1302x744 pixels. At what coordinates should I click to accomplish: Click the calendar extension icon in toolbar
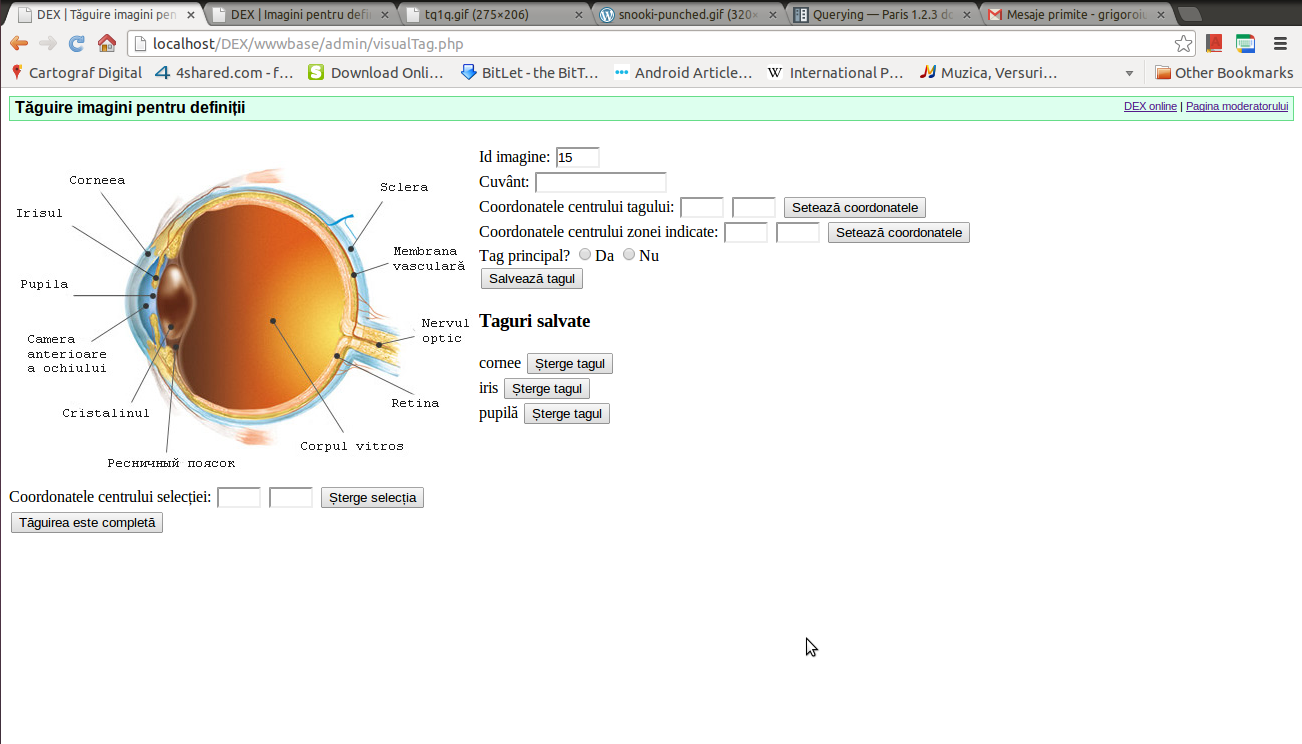[1245, 44]
